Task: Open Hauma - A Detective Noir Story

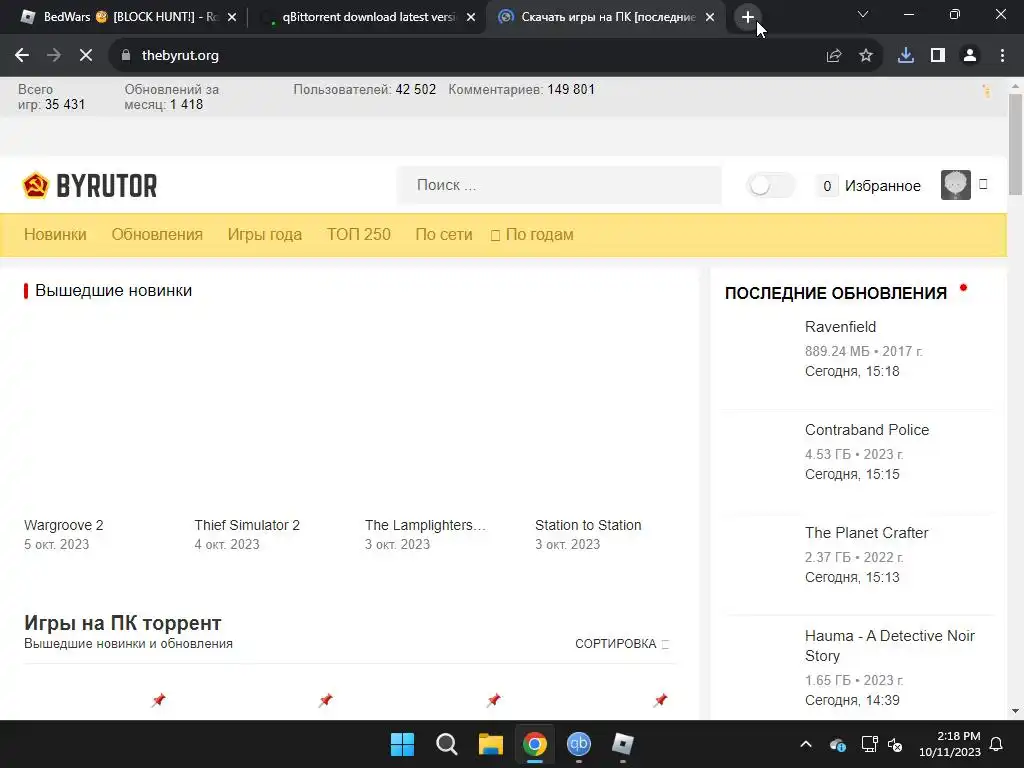Action: (x=889, y=645)
